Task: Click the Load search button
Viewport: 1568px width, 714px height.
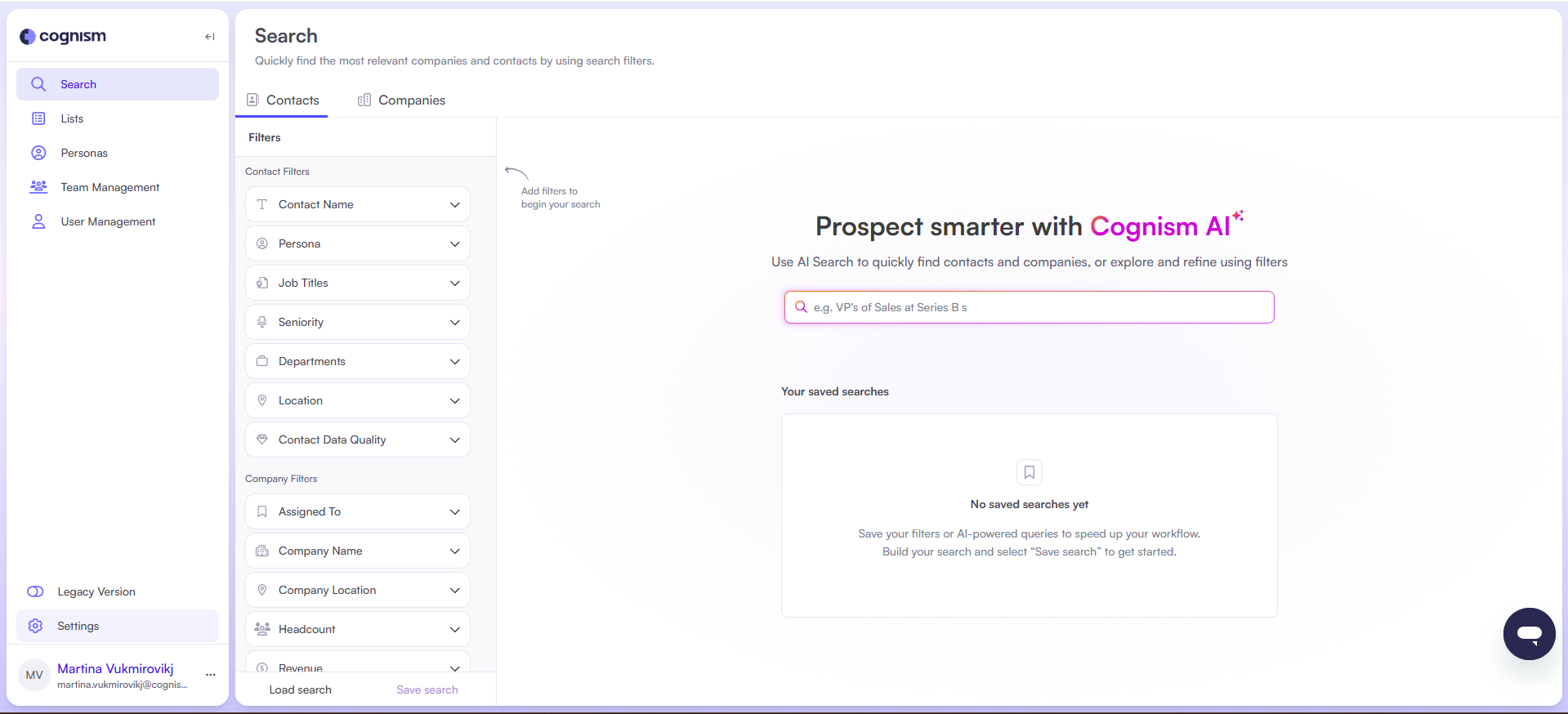Action: click(x=301, y=690)
